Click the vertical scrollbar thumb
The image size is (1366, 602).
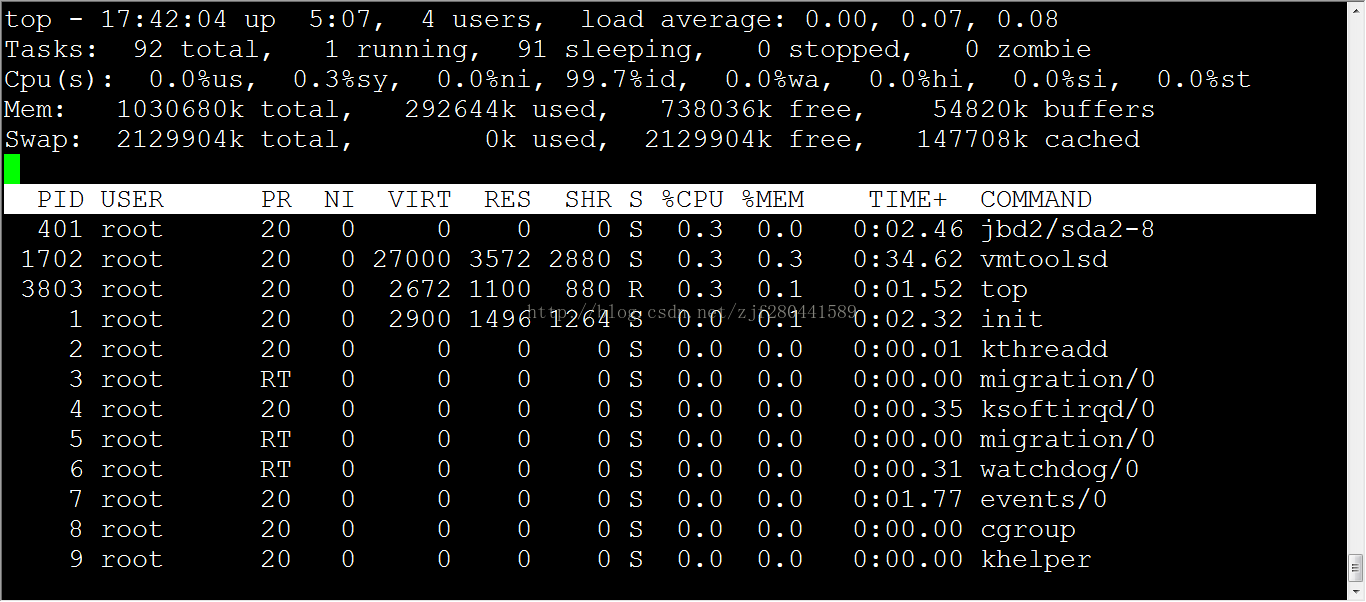click(1356, 567)
